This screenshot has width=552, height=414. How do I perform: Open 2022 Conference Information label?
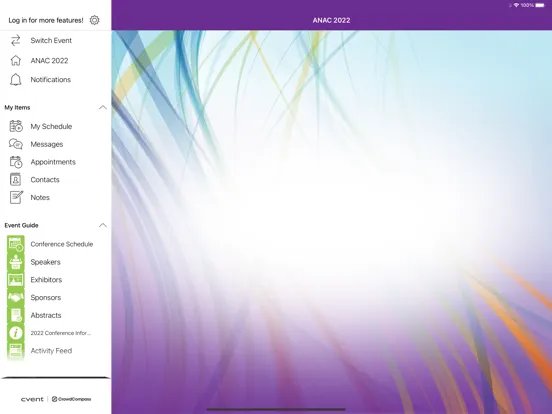click(61, 333)
